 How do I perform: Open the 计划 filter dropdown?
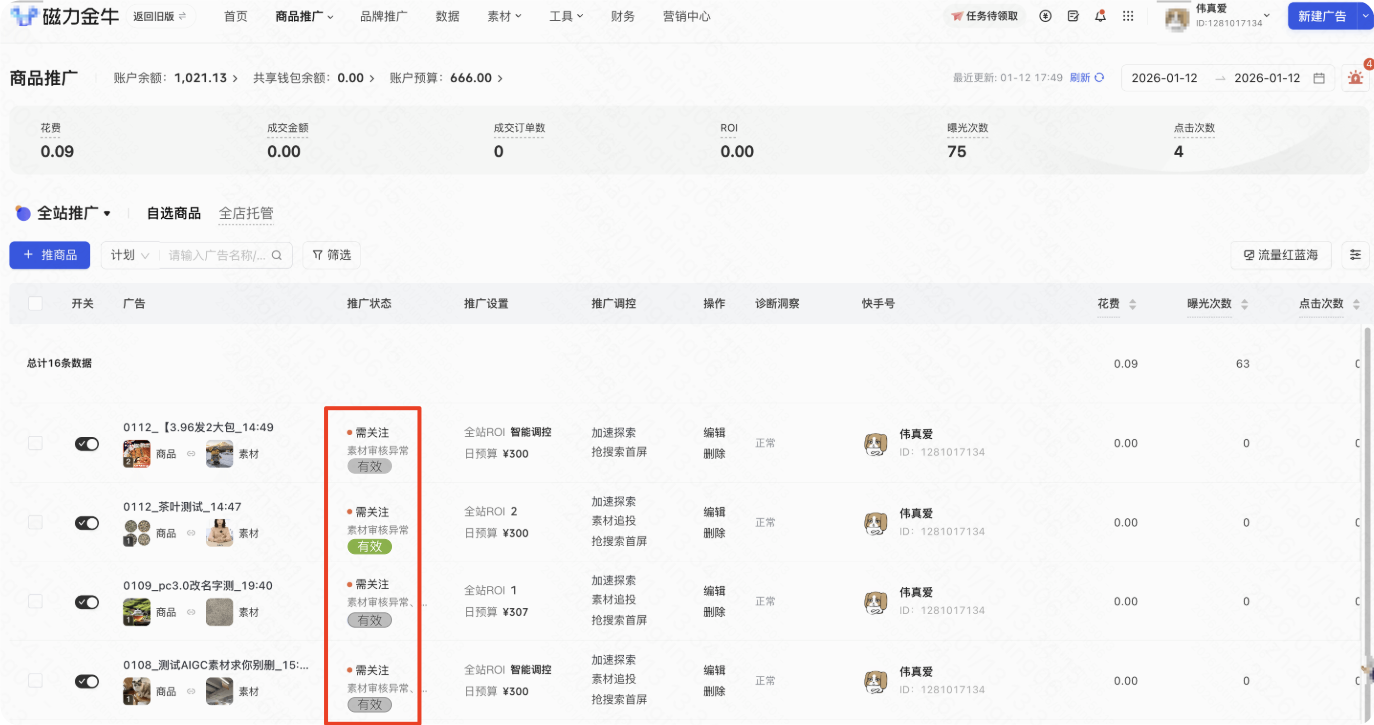(x=128, y=255)
